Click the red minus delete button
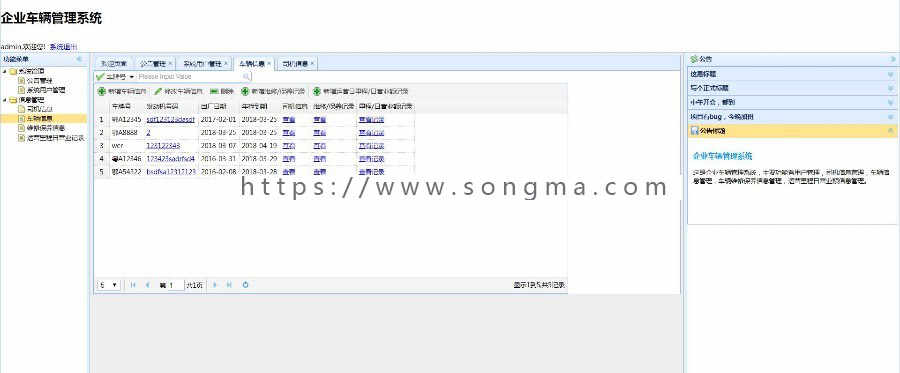This screenshot has width=900, height=373. pos(222,91)
